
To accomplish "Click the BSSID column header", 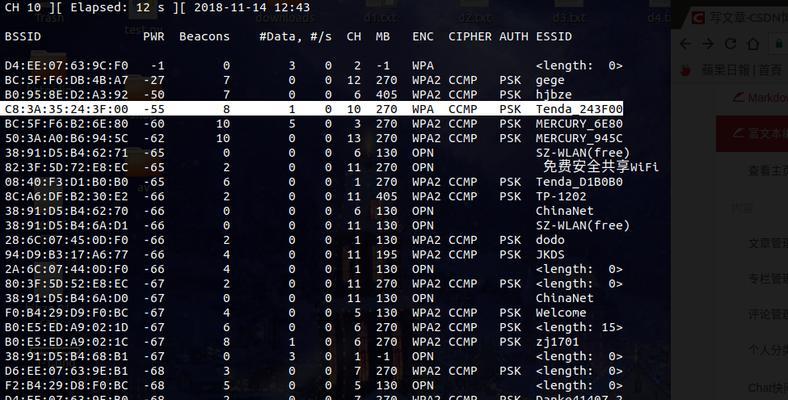I will (x=23, y=37).
